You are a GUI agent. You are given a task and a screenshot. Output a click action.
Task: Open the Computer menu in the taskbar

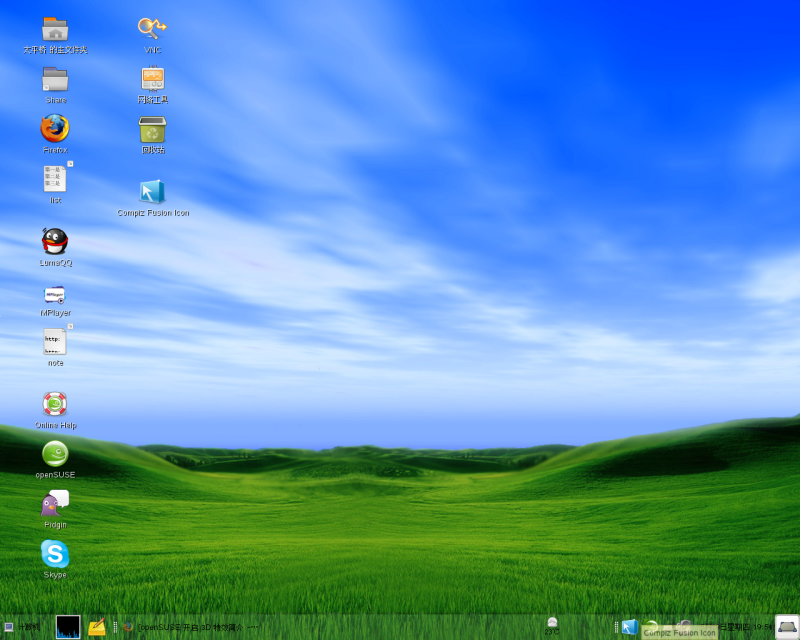coord(22,627)
